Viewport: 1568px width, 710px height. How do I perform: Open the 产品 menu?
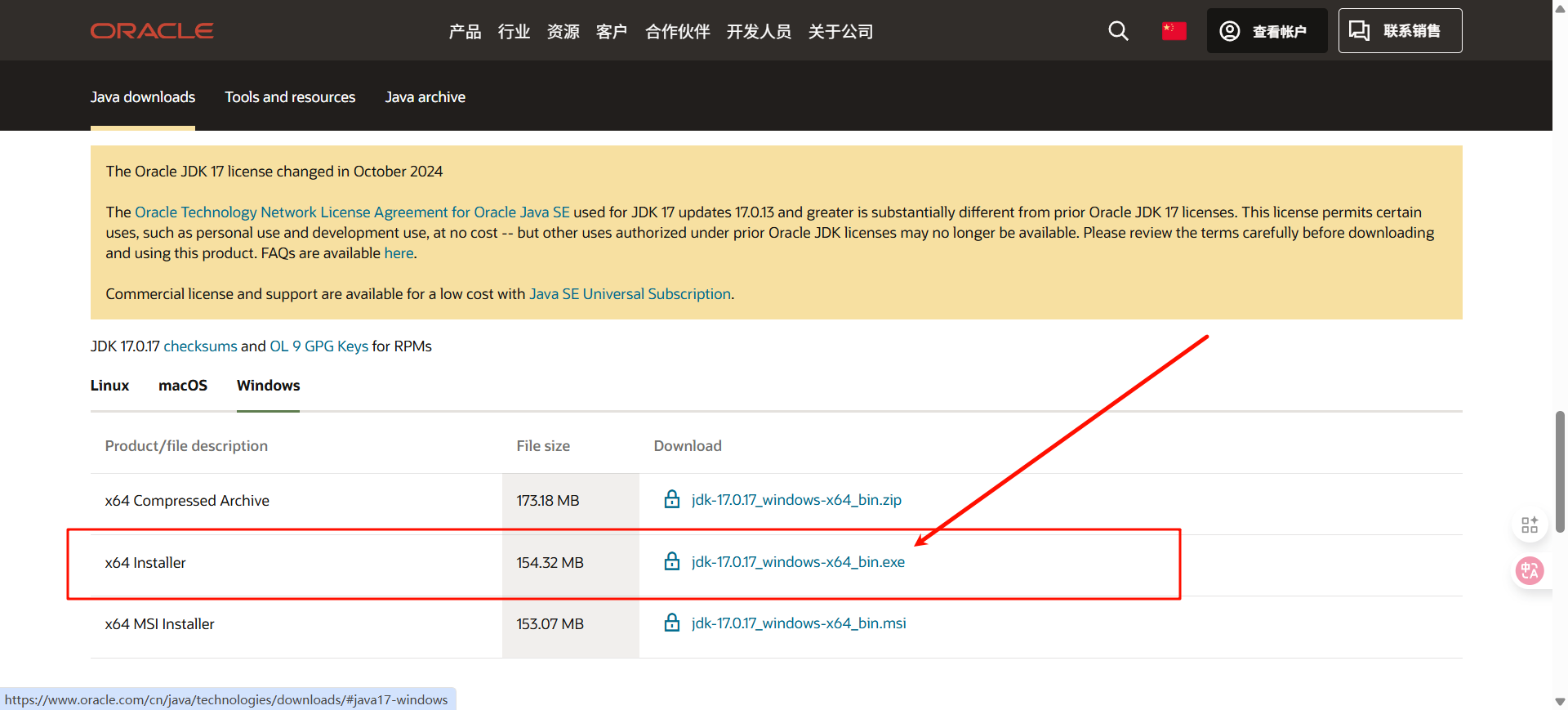tap(465, 31)
